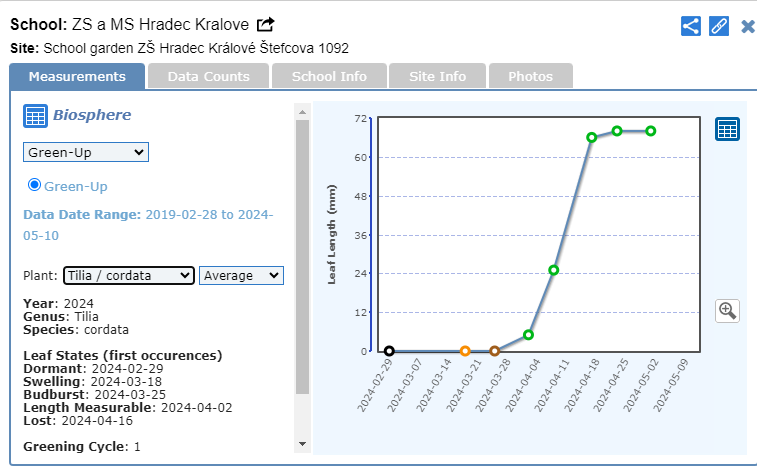Click the black dormant data point marker
This screenshot has height=472, width=757.
[x=389, y=351]
